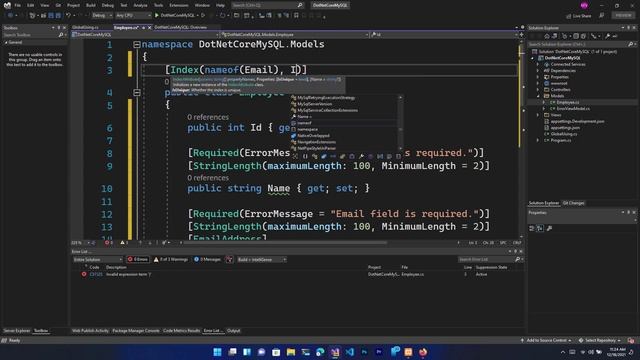Open the Debug configuration dropdown
640x360 pixels.
click(x=102, y=16)
